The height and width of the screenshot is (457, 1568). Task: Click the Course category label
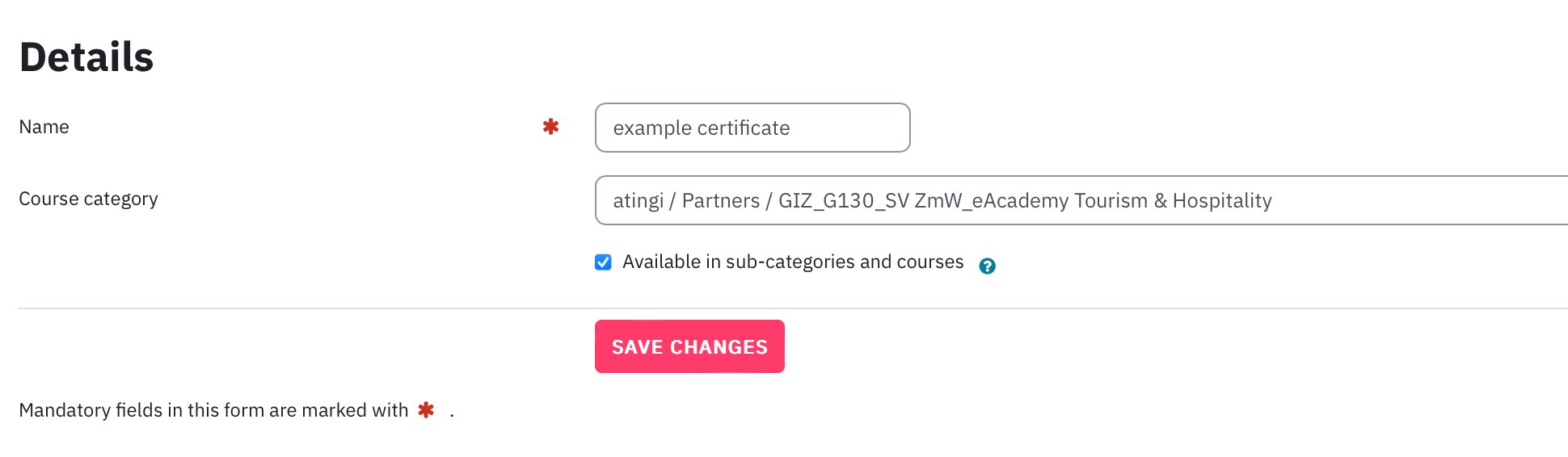(x=88, y=199)
